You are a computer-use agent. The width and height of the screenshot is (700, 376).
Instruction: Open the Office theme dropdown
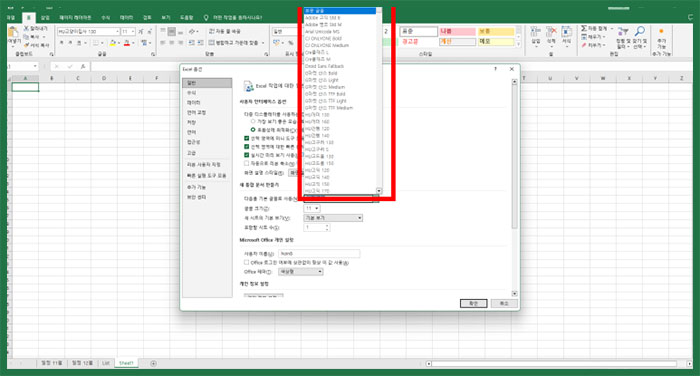click(x=300, y=272)
